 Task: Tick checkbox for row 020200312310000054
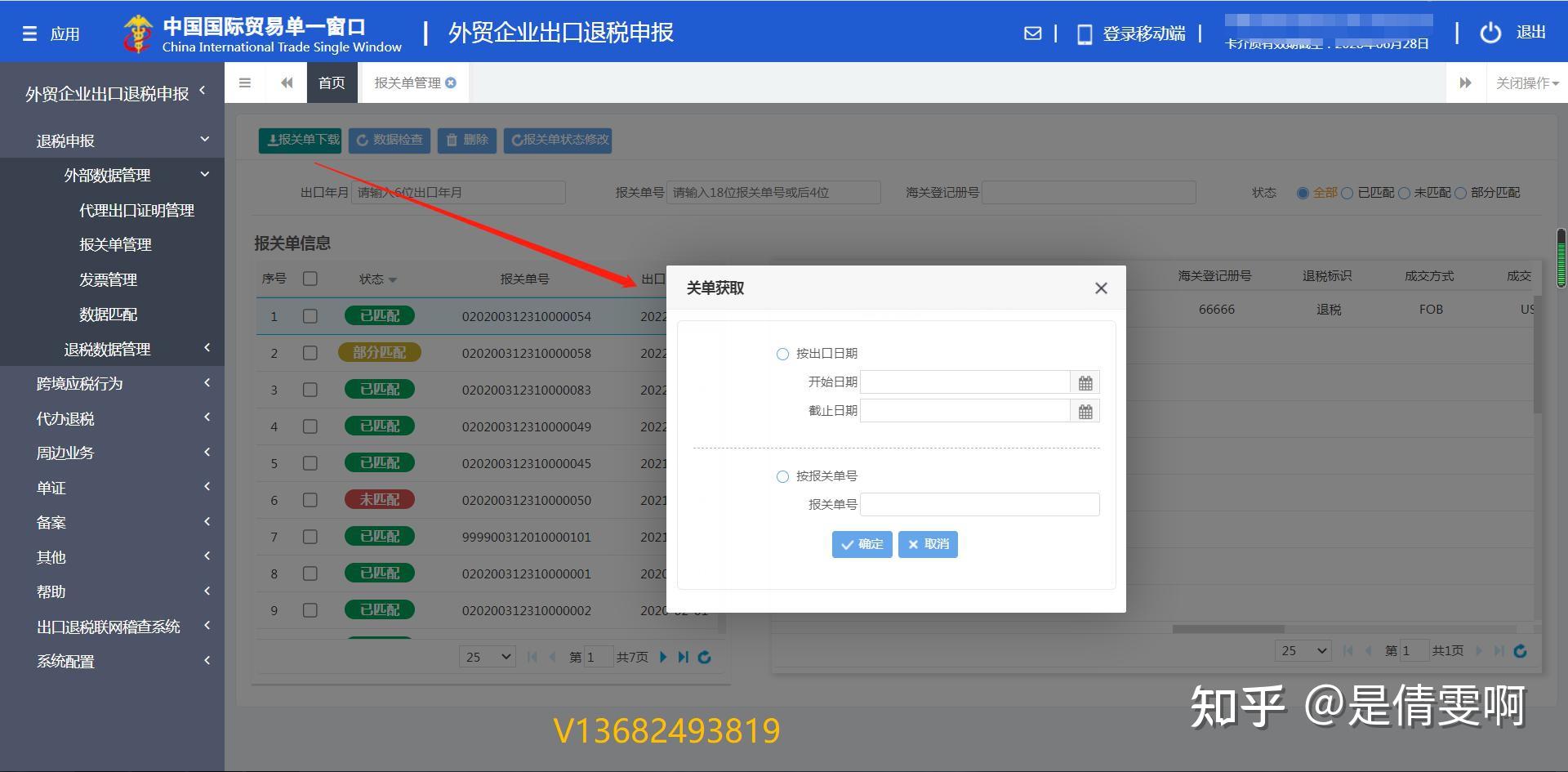310,316
